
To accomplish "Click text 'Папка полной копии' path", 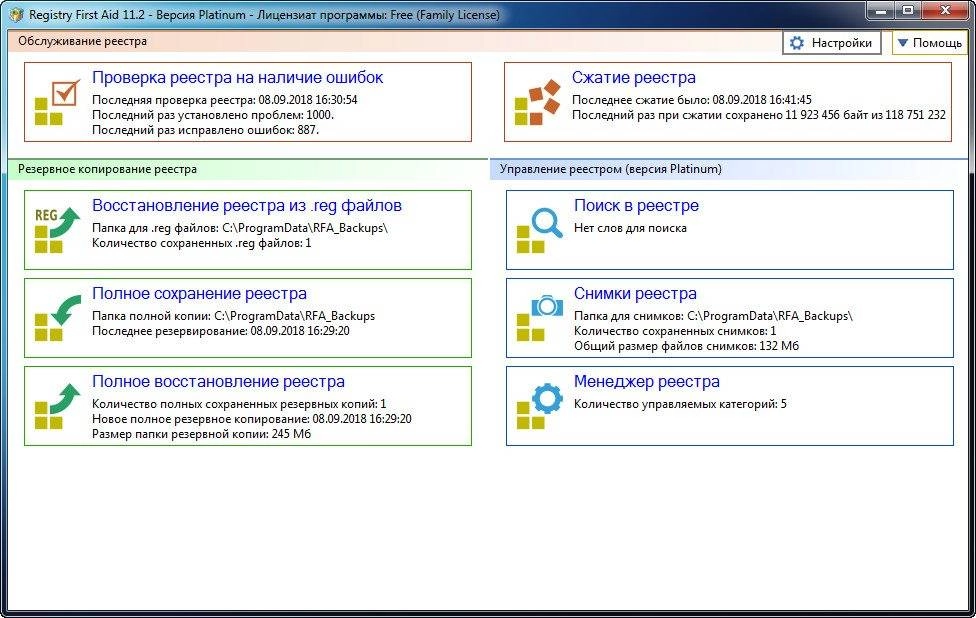I will (x=233, y=316).
